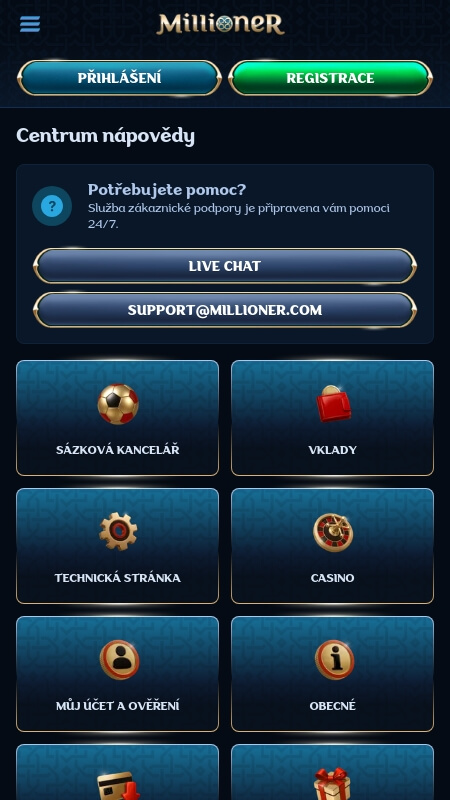
Task: Click the gift box icon
Action: pyautogui.click(x=332, y=784)
